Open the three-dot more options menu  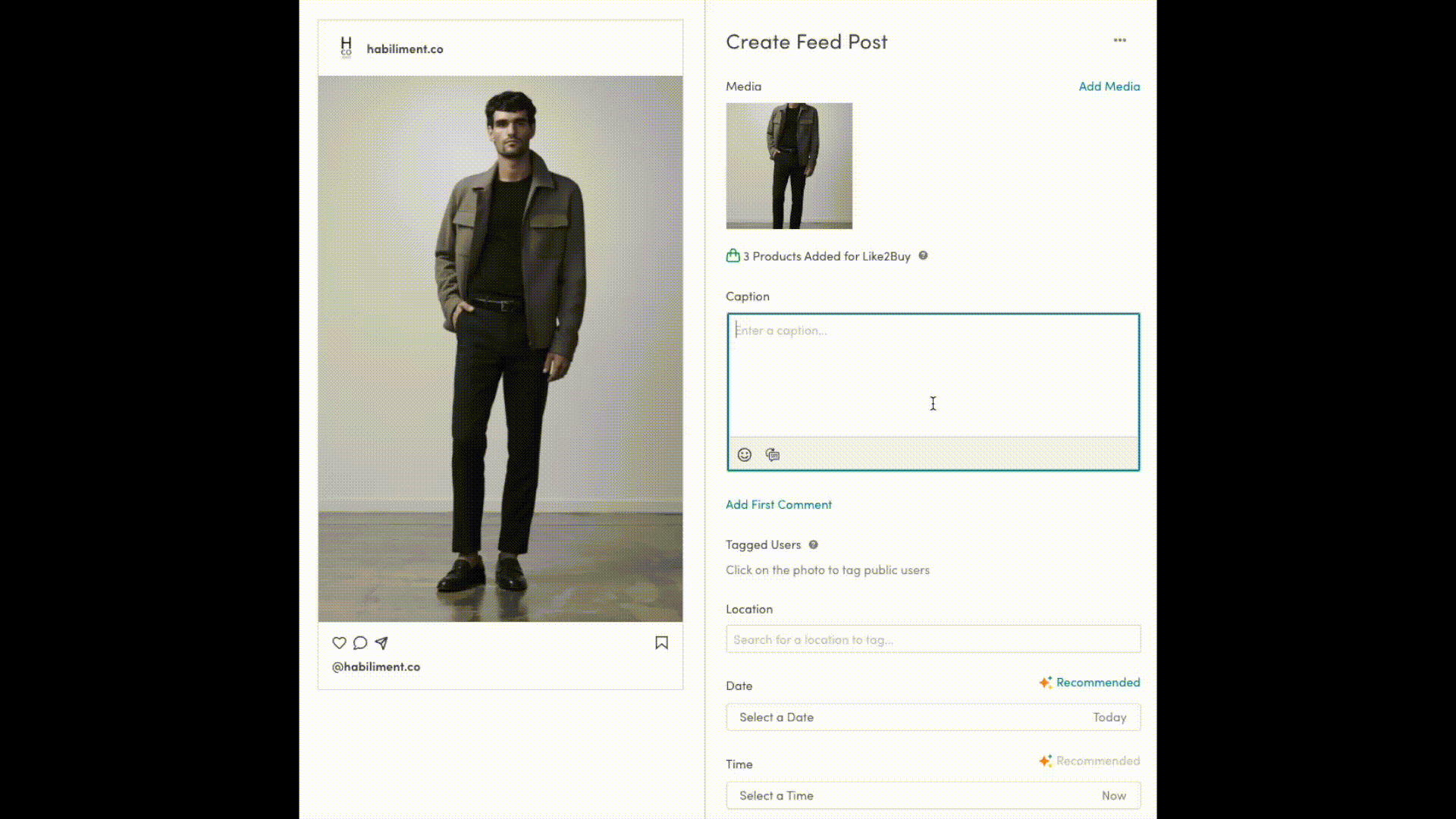[x=1119, y=40]
